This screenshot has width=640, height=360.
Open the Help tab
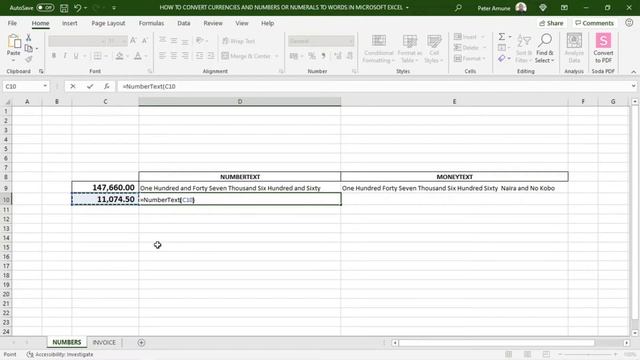(267, 23)
